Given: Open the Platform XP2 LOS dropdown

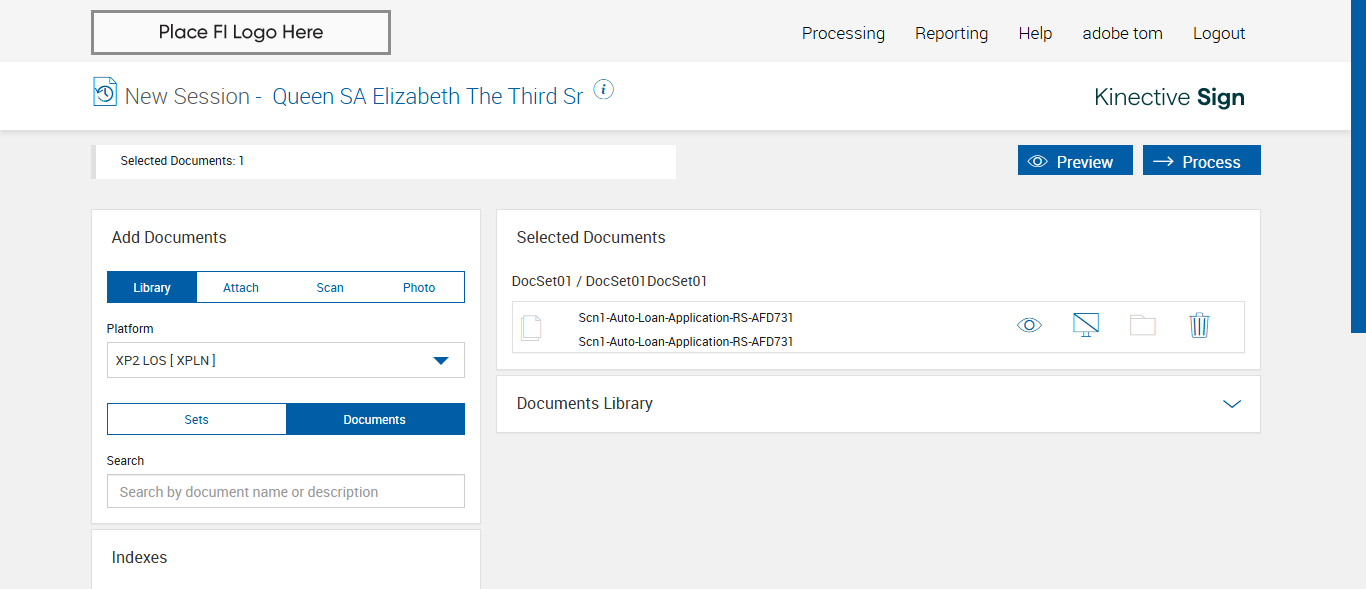Looking at the screenshot, I should tap(286, 360).
